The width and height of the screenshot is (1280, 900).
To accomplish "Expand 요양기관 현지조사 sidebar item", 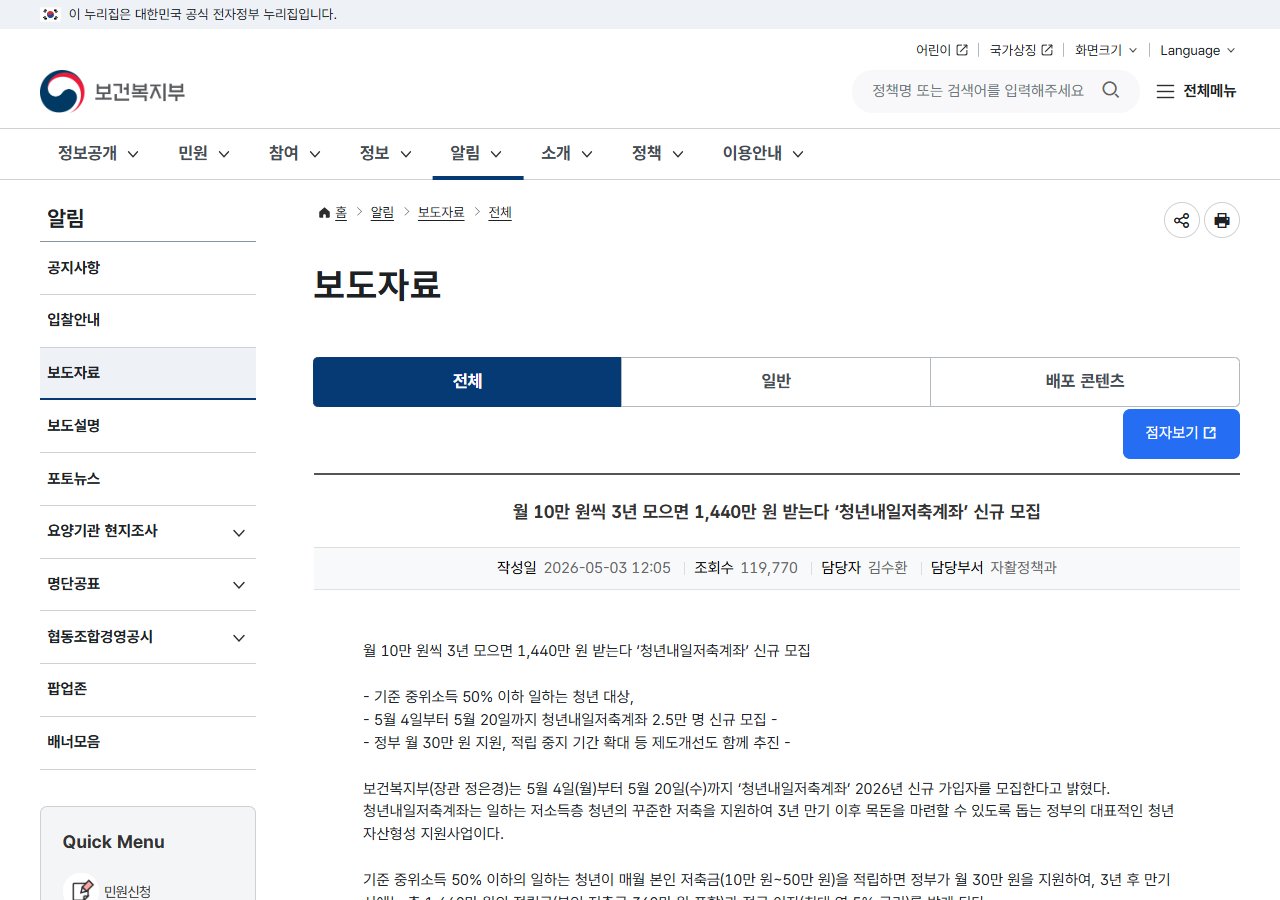I will (148, 531).
